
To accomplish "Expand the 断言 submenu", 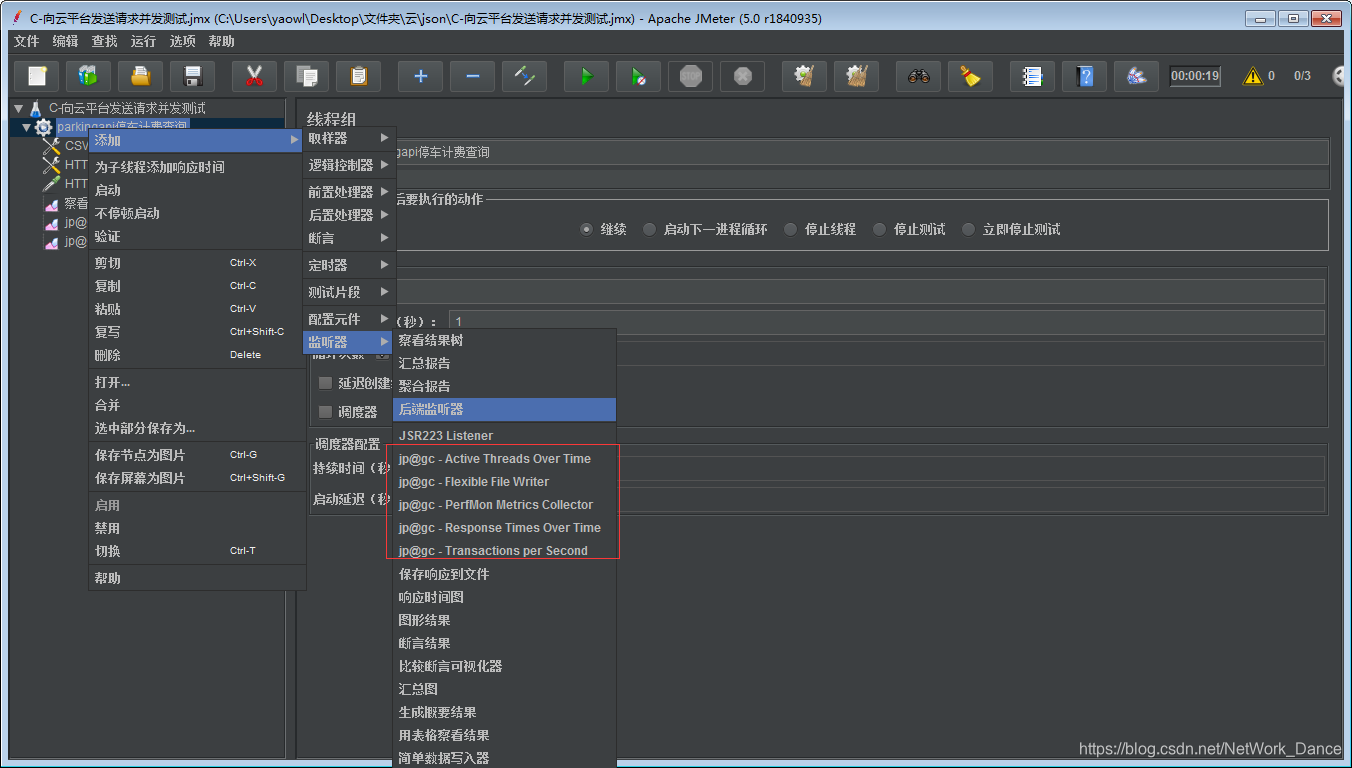I will [349, 238].
